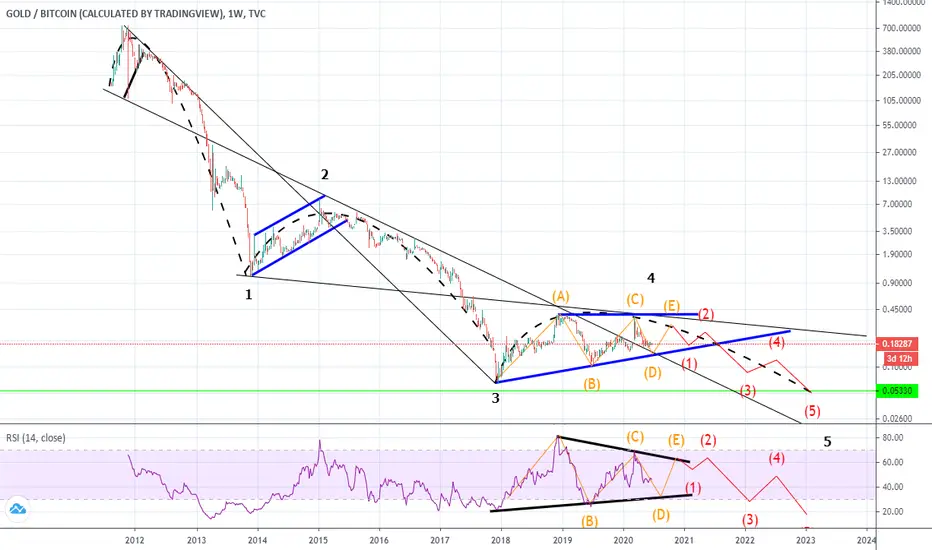This screenshot has height=550, width=932.
Task: Select the black wave label 3
Action: [x=495, y=398]
